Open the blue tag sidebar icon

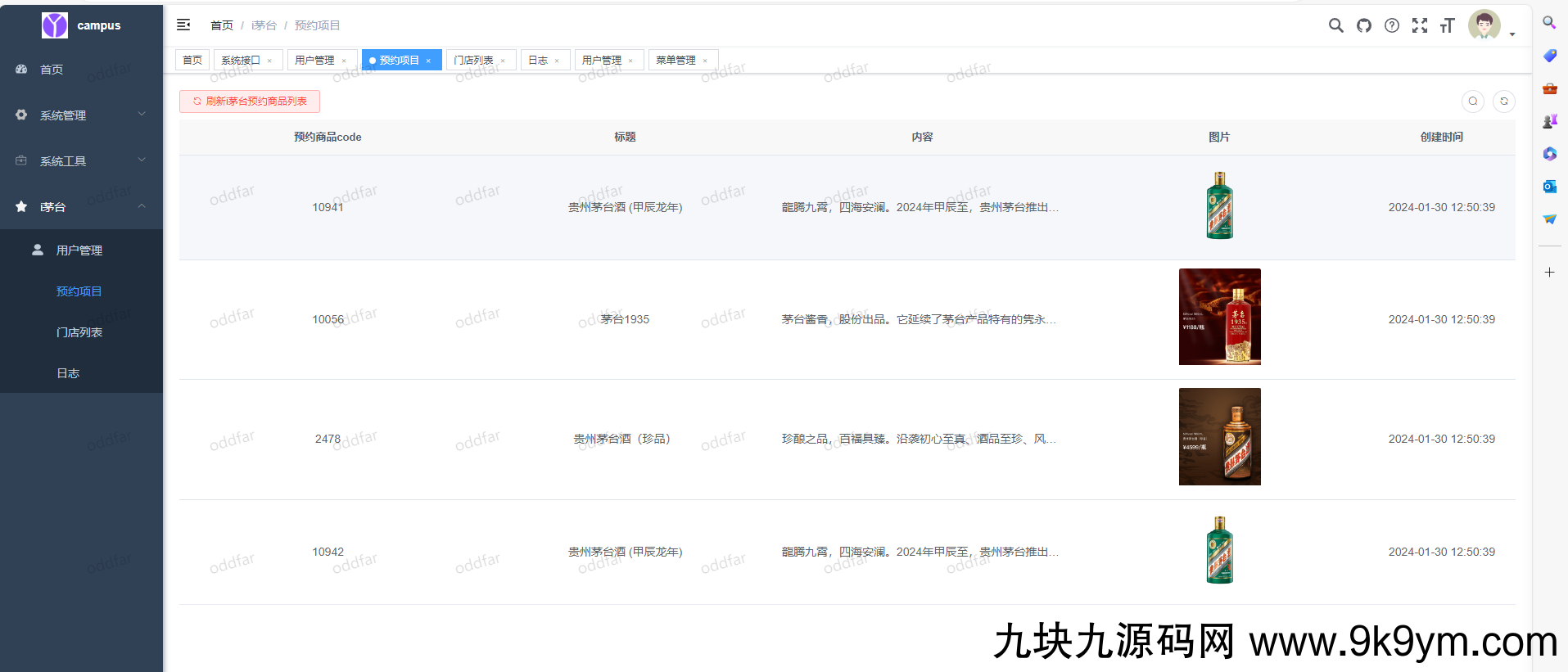1549,56
